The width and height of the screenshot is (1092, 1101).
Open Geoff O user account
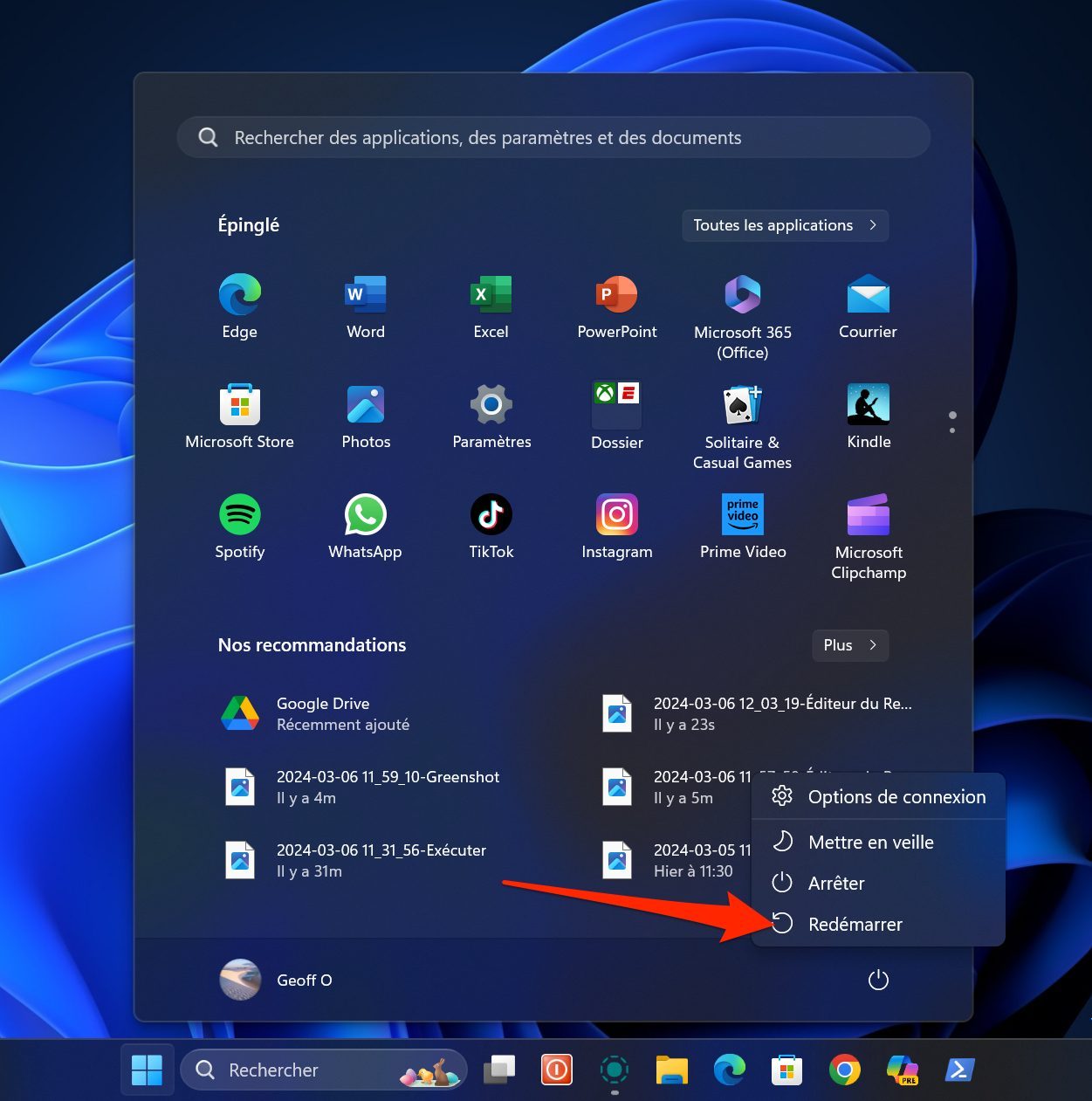276,980
